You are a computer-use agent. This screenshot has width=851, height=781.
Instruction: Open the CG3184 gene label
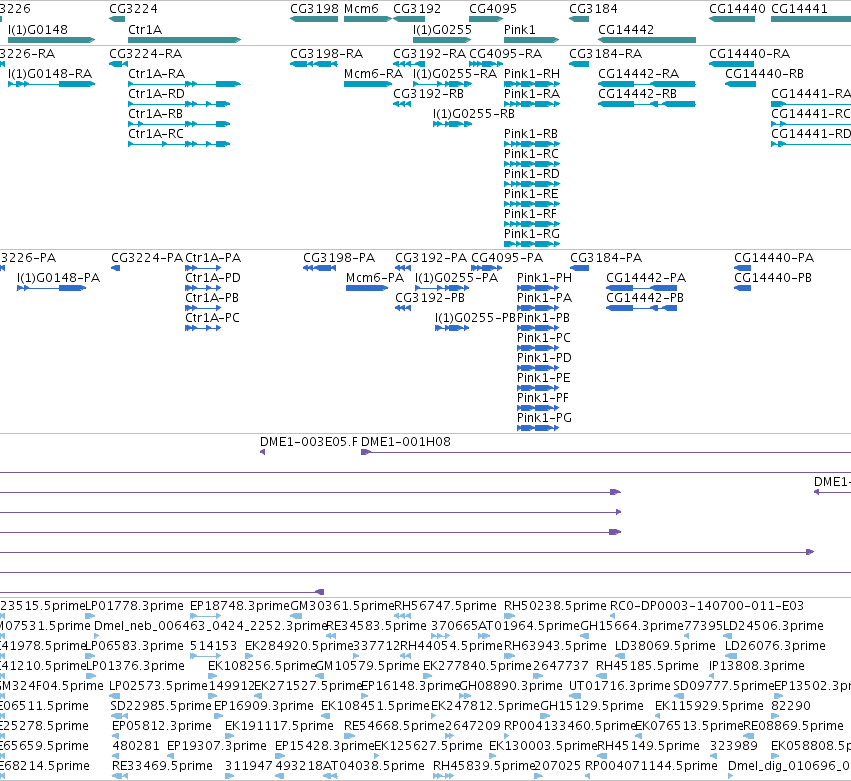593,9
